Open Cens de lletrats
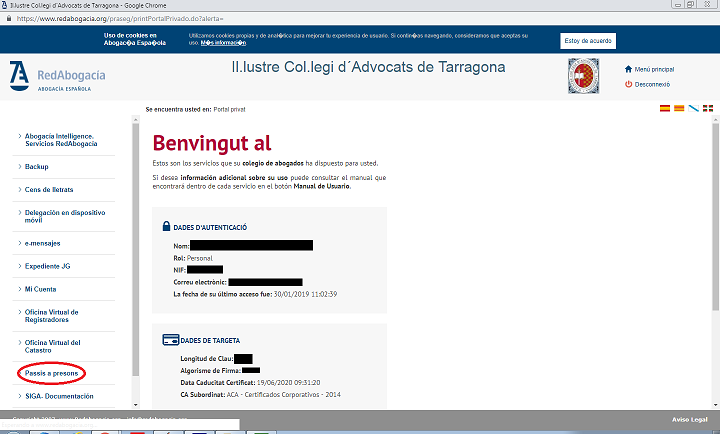 point(49,190)
